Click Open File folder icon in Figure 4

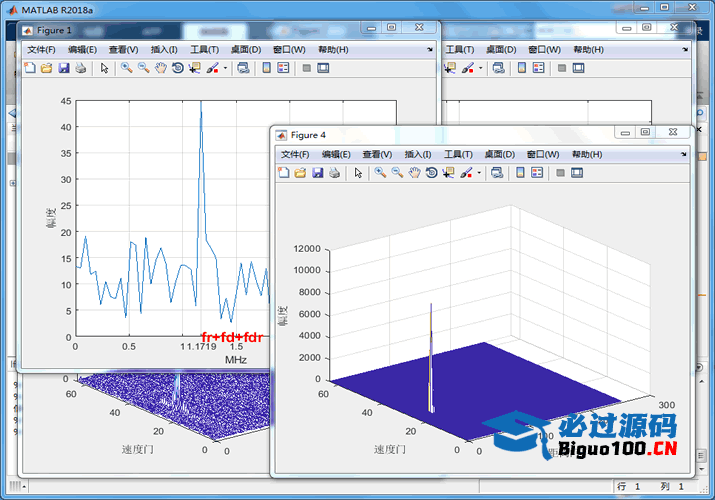(x=300, y=173)
